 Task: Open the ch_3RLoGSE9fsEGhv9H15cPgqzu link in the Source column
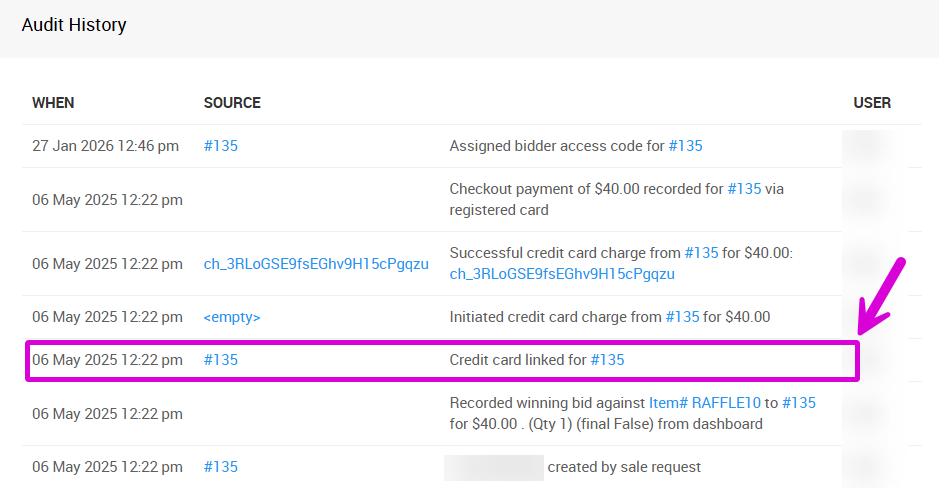(316, 264)
